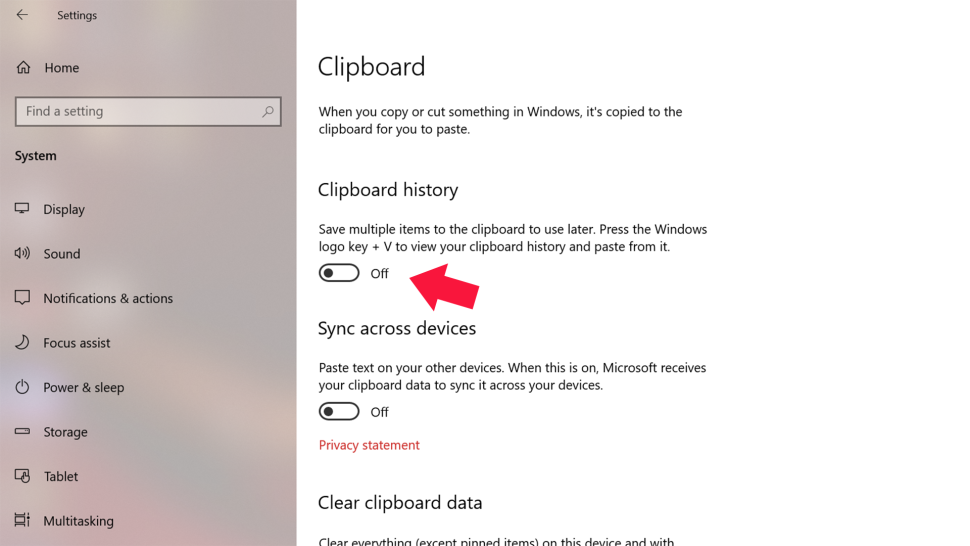Click the back arrow icon
The width and height of the screenshot is (970, 546).
(x=22, y=16)
